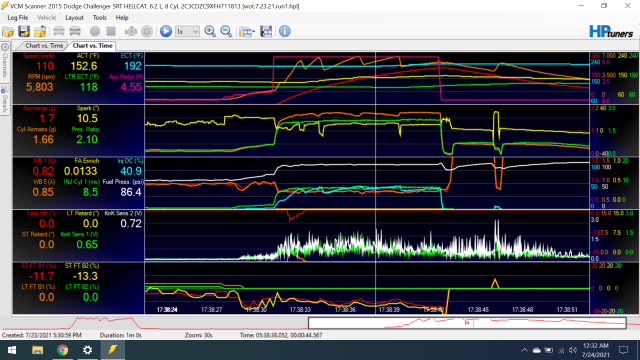This screenshot has height=360, width=640.
Task: Click the 17:38:33 timestamp on chart axis
Action: tap(300, 310)
